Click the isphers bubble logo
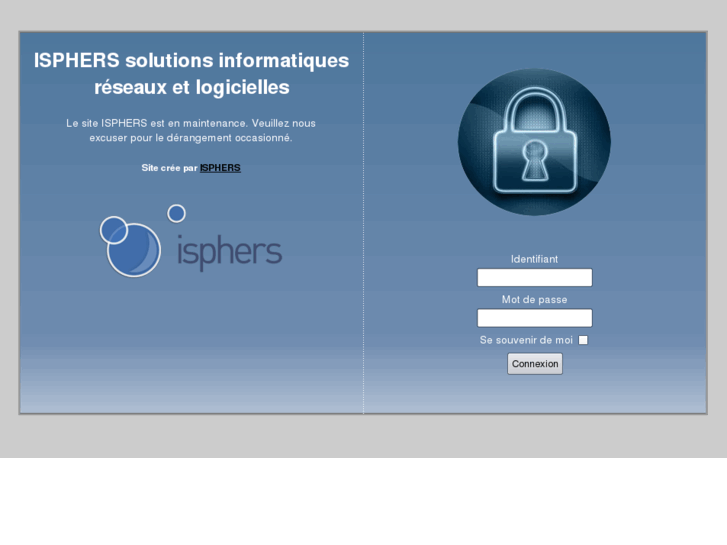The height and width of the screenshot is (545, 727). 191,241
